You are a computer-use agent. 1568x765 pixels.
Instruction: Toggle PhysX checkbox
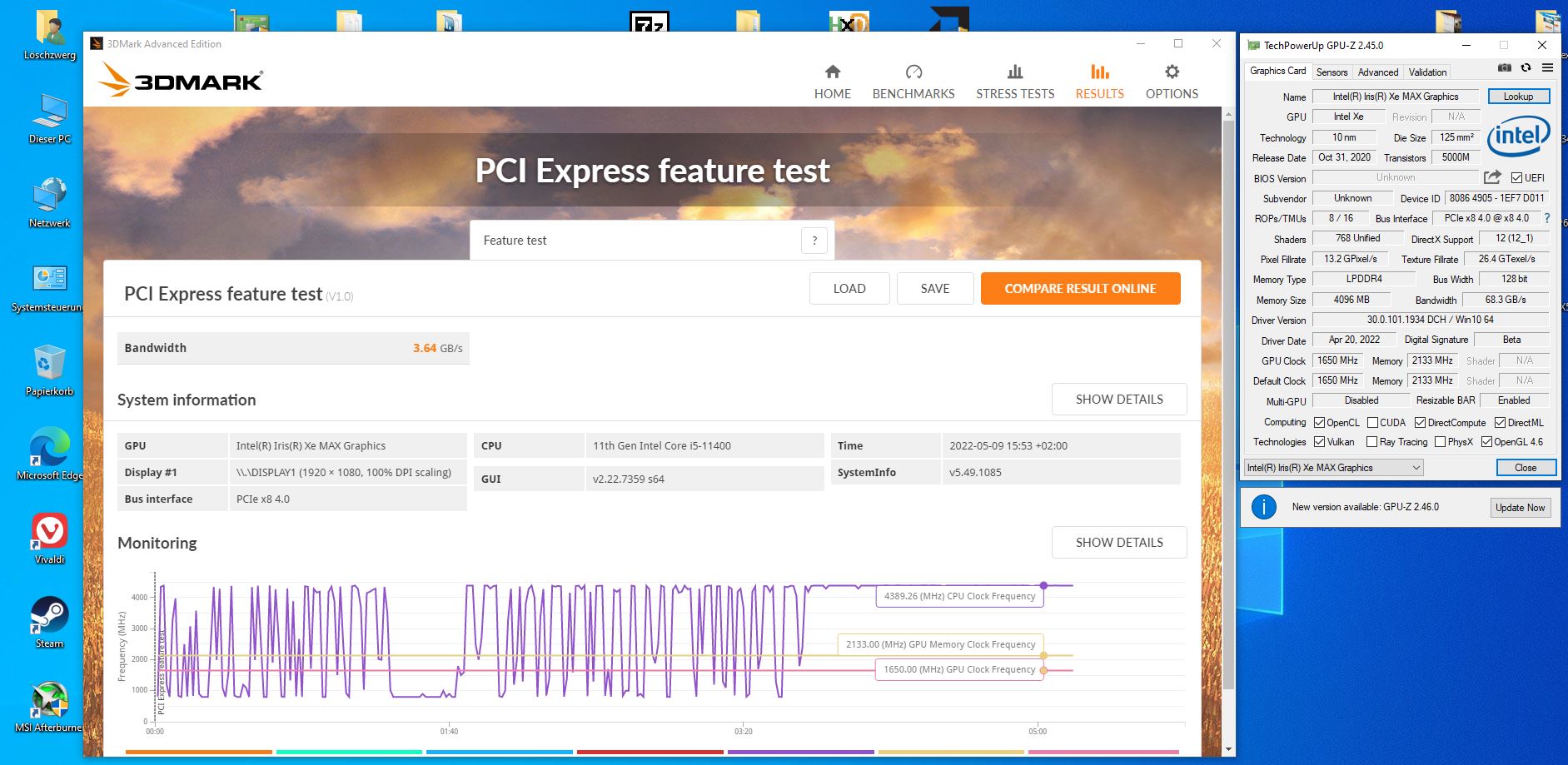click(1440, 442)
